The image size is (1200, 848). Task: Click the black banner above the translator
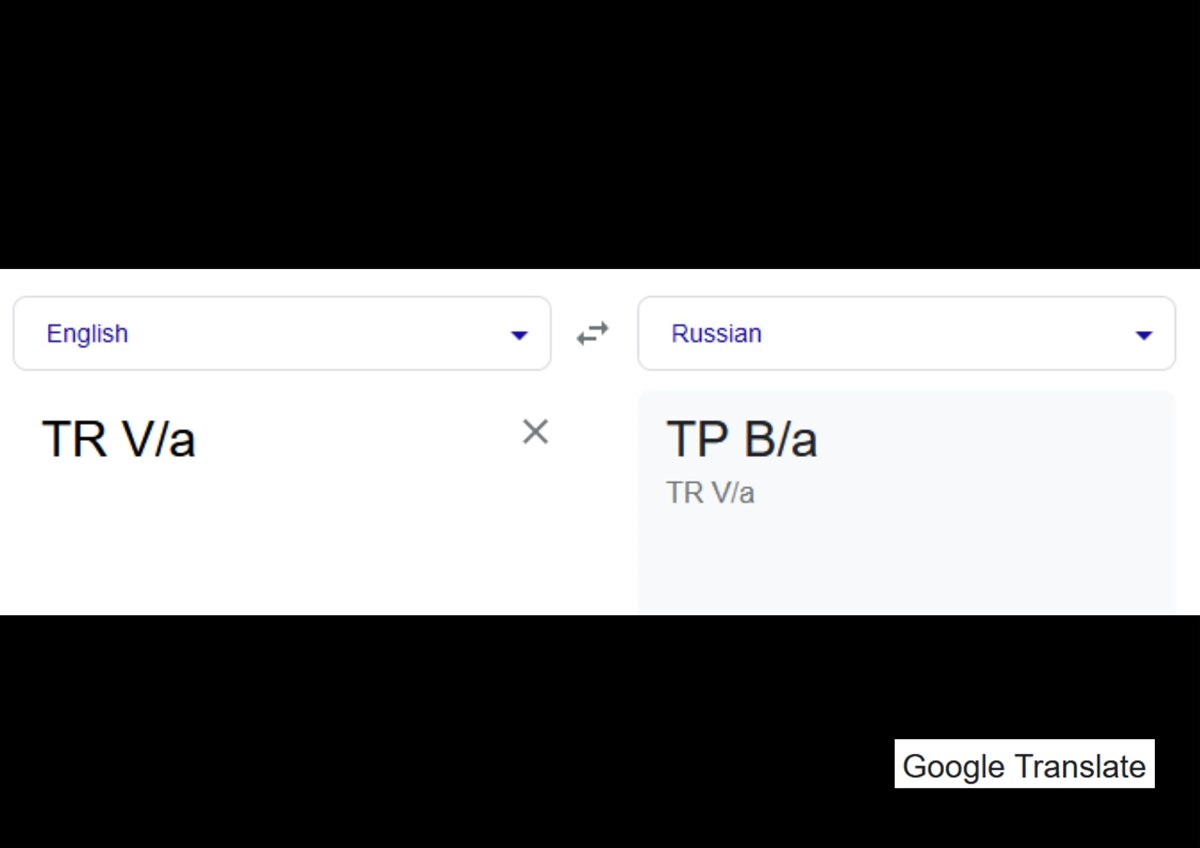pyautogui.click(x=600, y=130)
